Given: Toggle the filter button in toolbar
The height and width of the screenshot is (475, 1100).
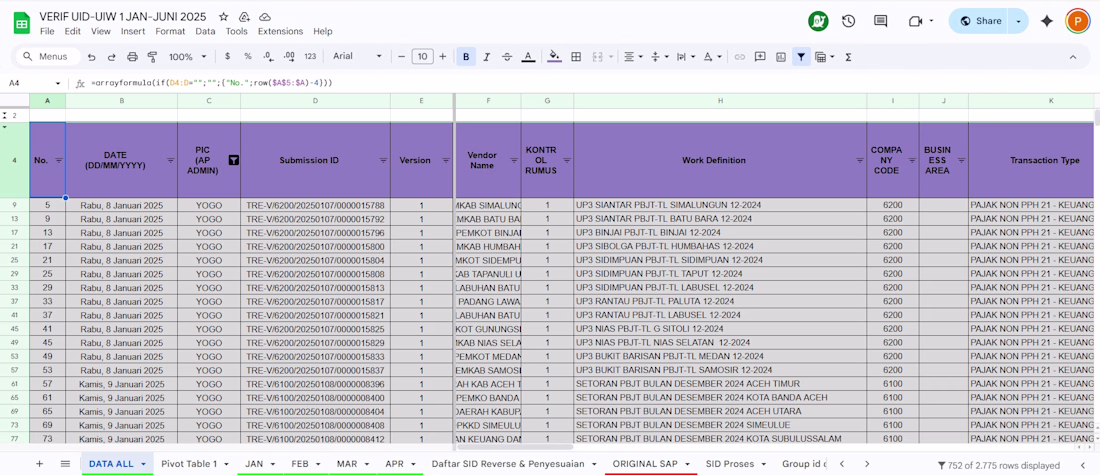Looking at the screenshot, I should (801, 57).
